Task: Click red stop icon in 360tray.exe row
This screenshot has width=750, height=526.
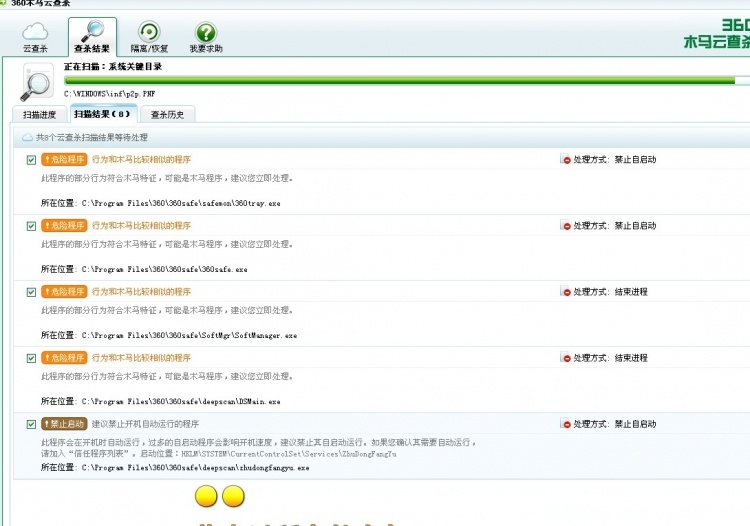Action: tap(565, 159)
